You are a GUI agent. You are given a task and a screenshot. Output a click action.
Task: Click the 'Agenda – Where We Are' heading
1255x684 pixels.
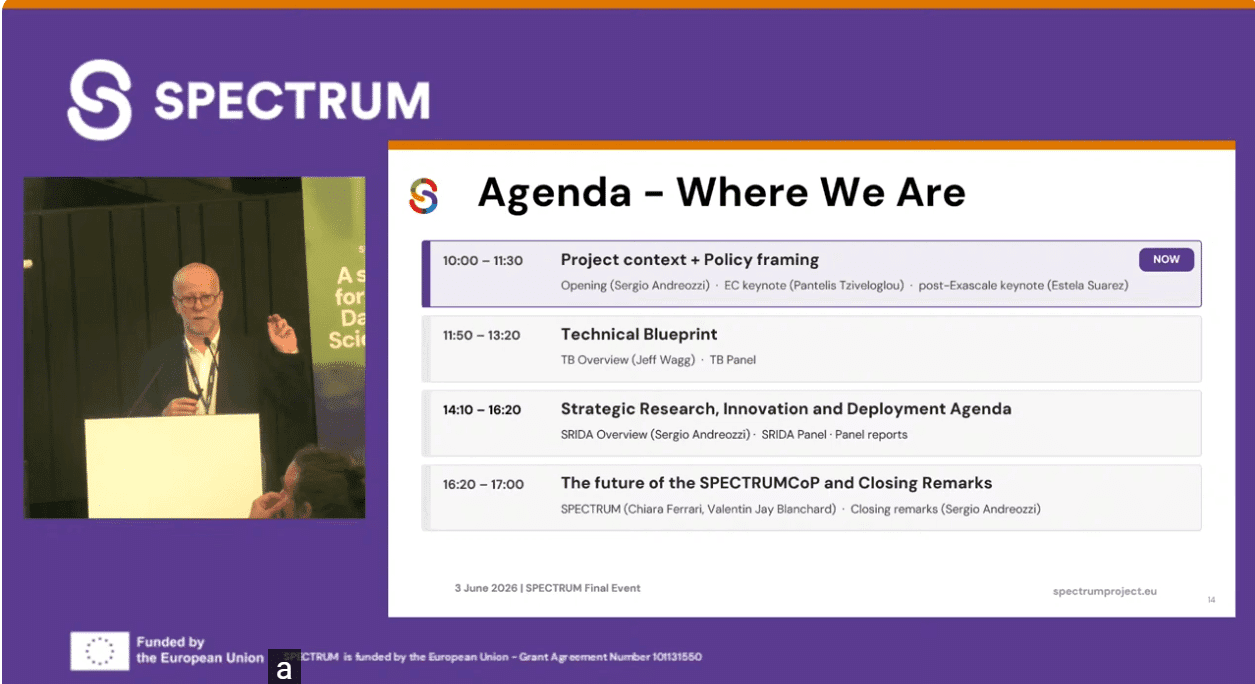tap(721, 192)
